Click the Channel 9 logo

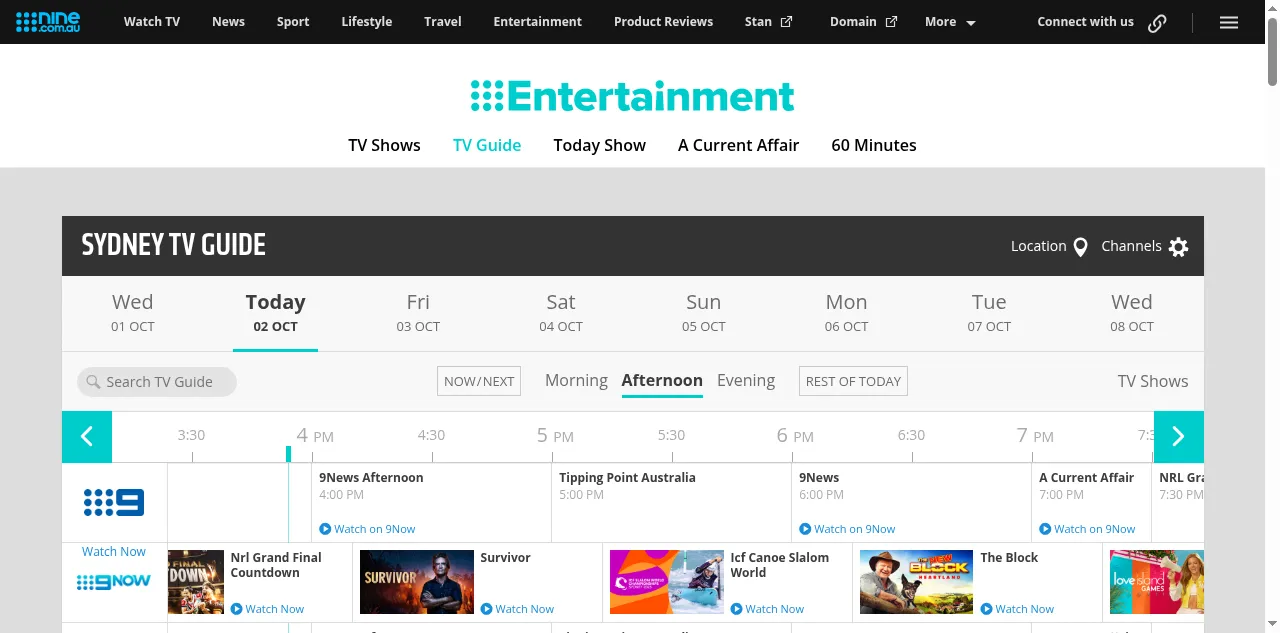[x=114, y=502]
